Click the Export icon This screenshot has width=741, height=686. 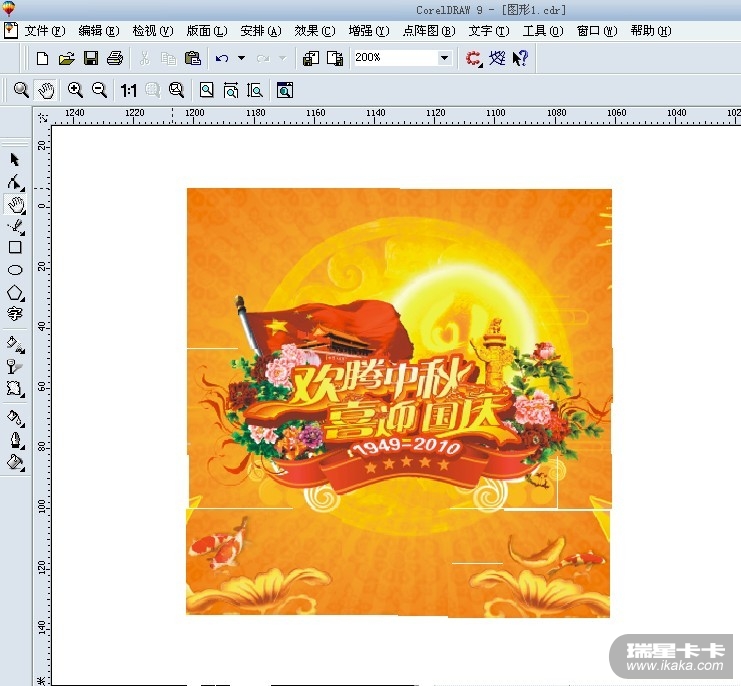click(x=335, y=58)
